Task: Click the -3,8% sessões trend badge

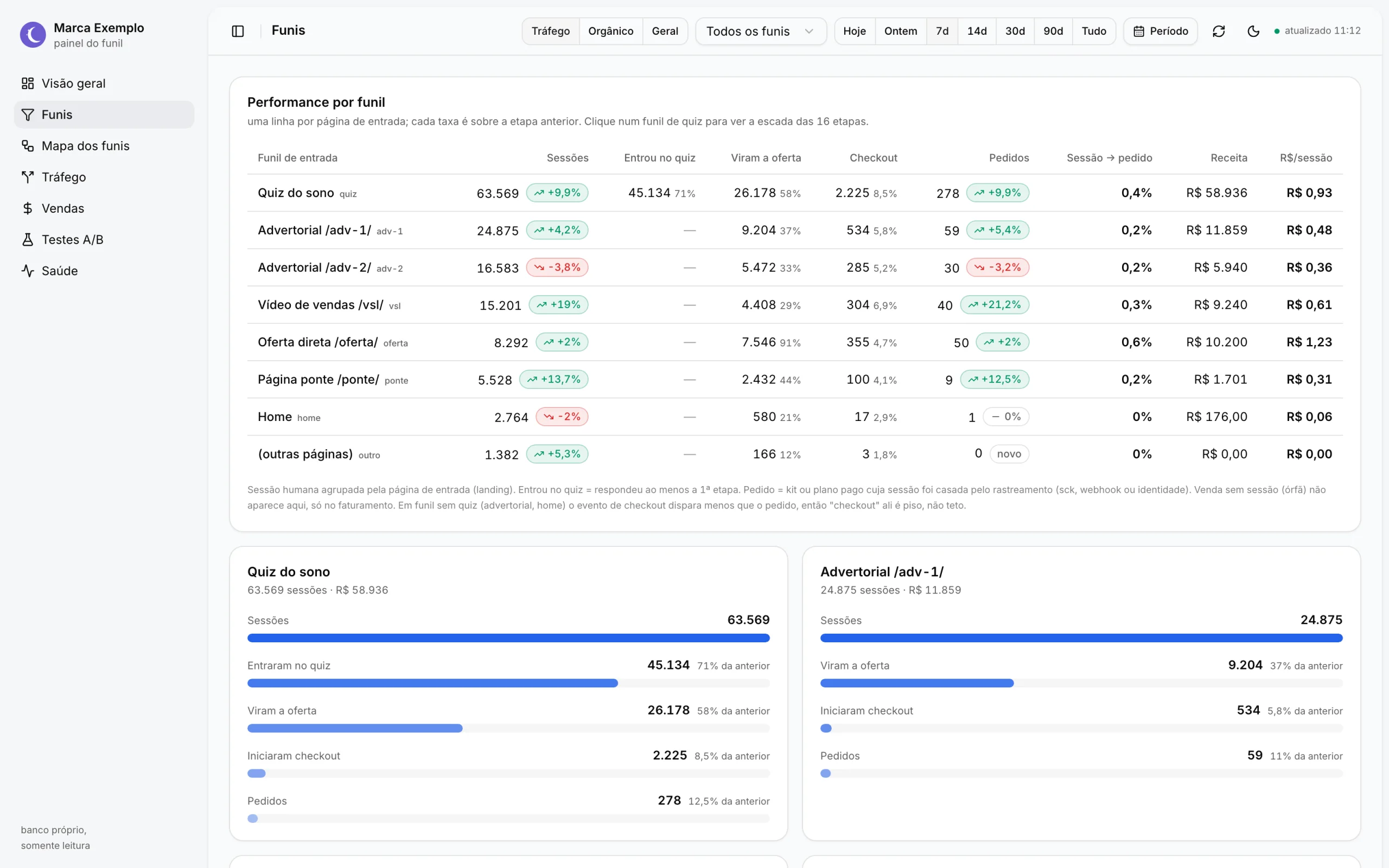Action: [557, 267]
